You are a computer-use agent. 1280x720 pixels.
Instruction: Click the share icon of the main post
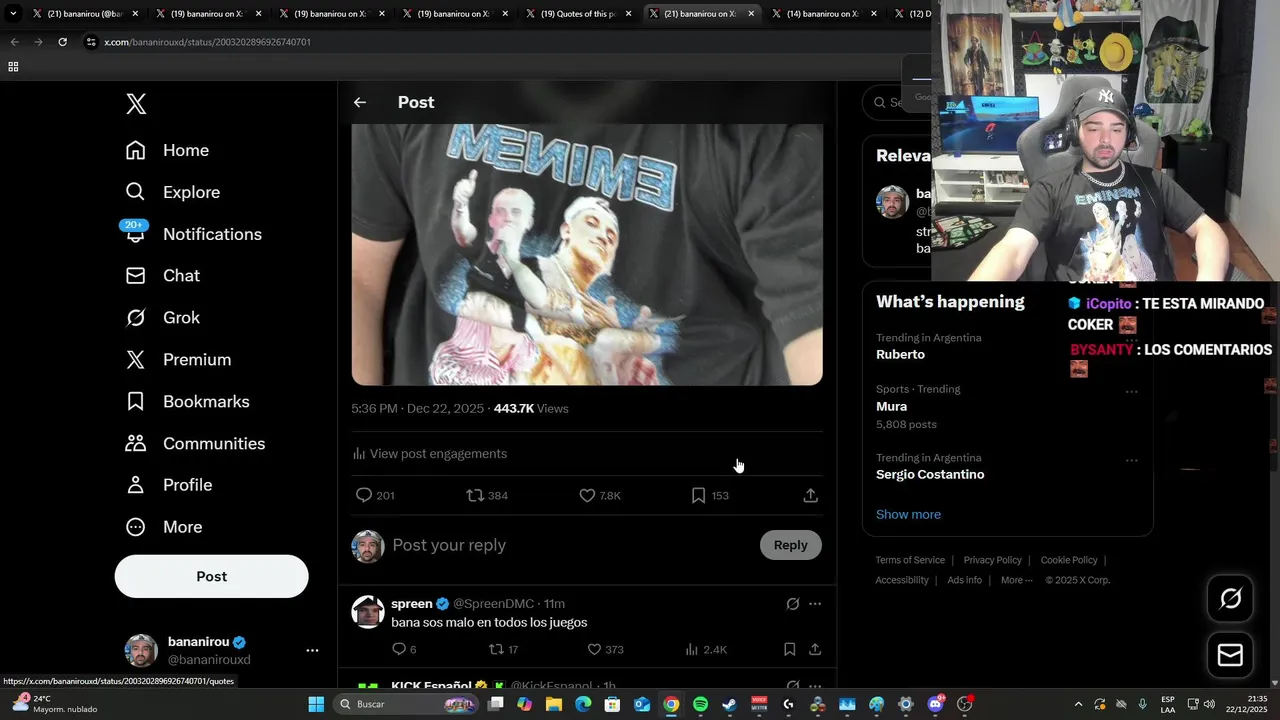coord(811,495)
